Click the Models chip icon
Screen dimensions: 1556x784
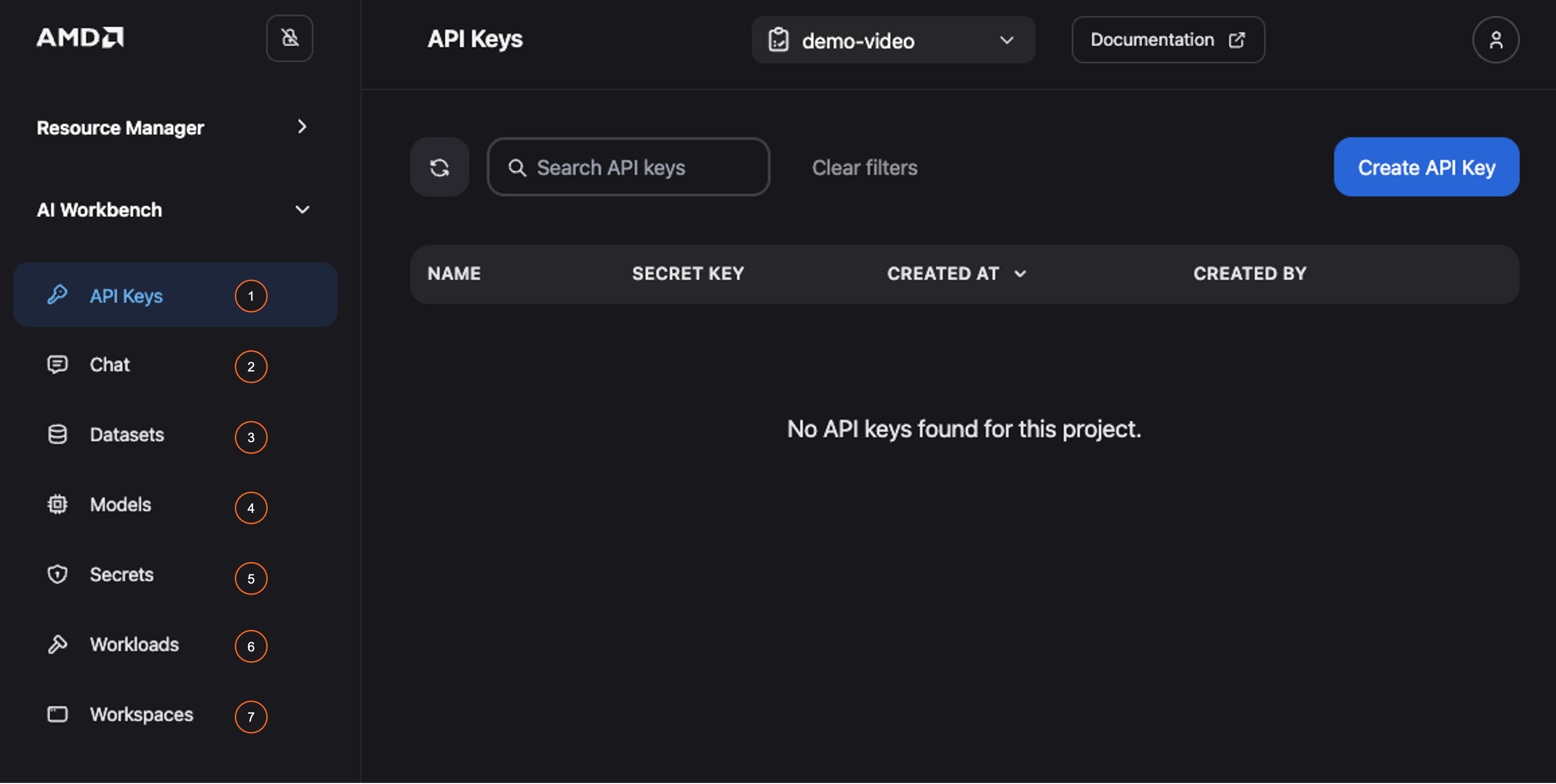(x=57, y=504)
